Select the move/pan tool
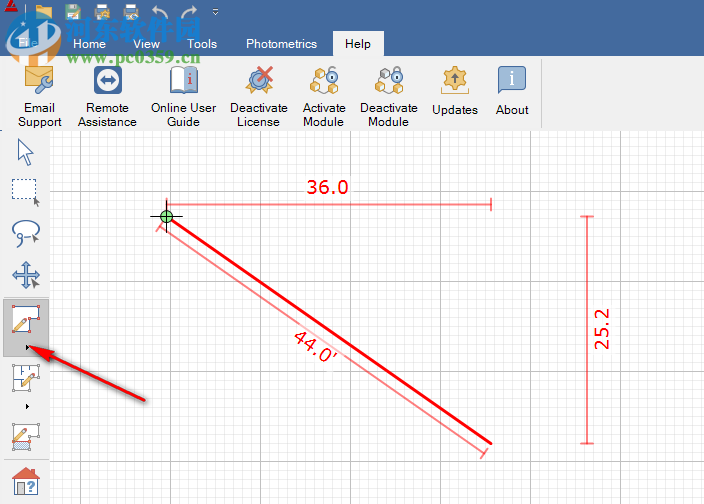Image resolution: width=704 pixels, height=504 pixels. (26, 275)
